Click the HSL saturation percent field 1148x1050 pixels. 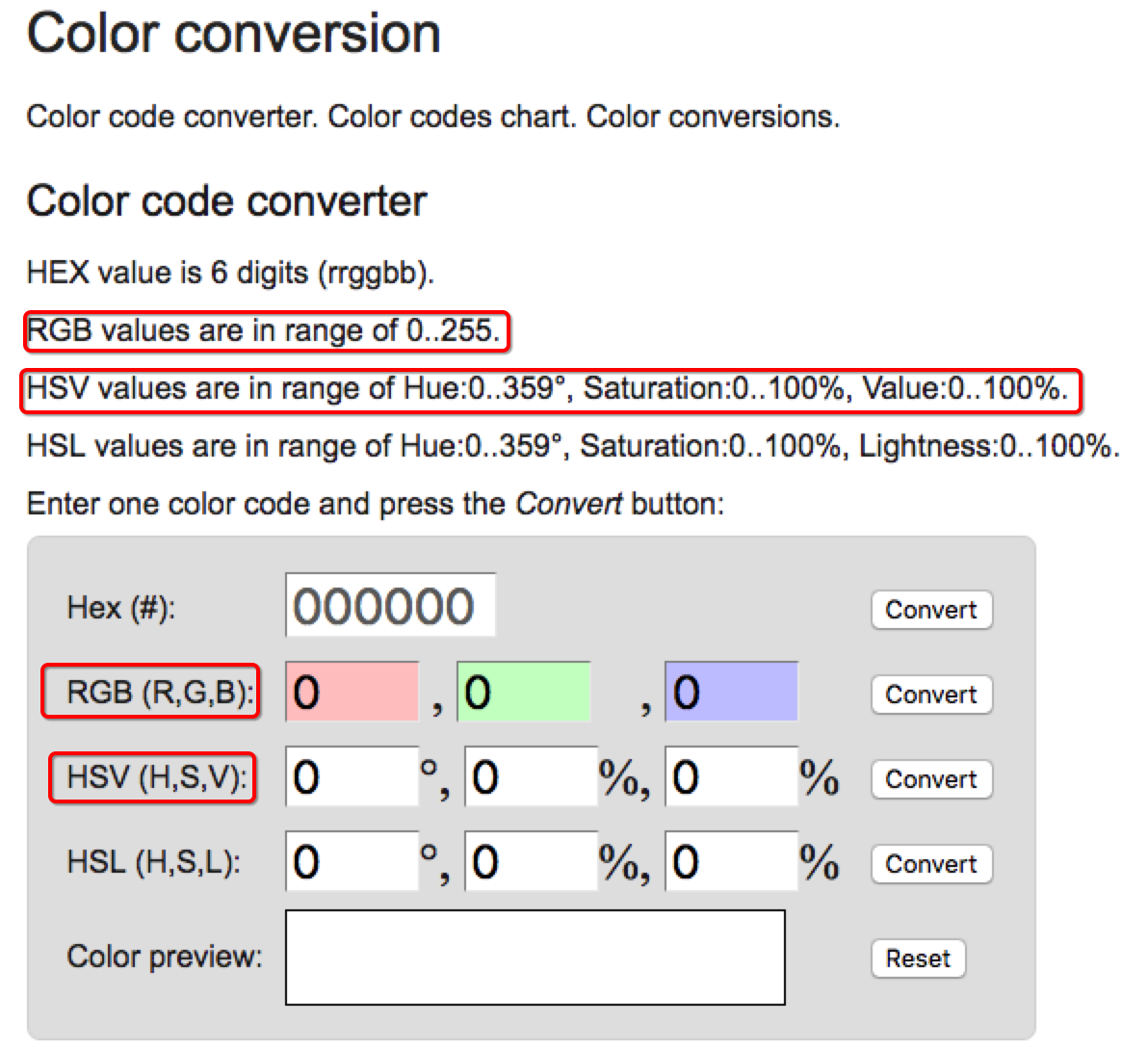(x=531, y=861)
